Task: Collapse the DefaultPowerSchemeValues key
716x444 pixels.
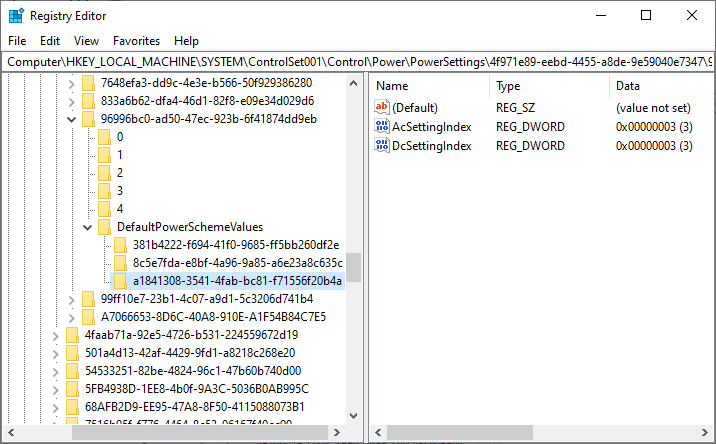Action: pos(88,227)
